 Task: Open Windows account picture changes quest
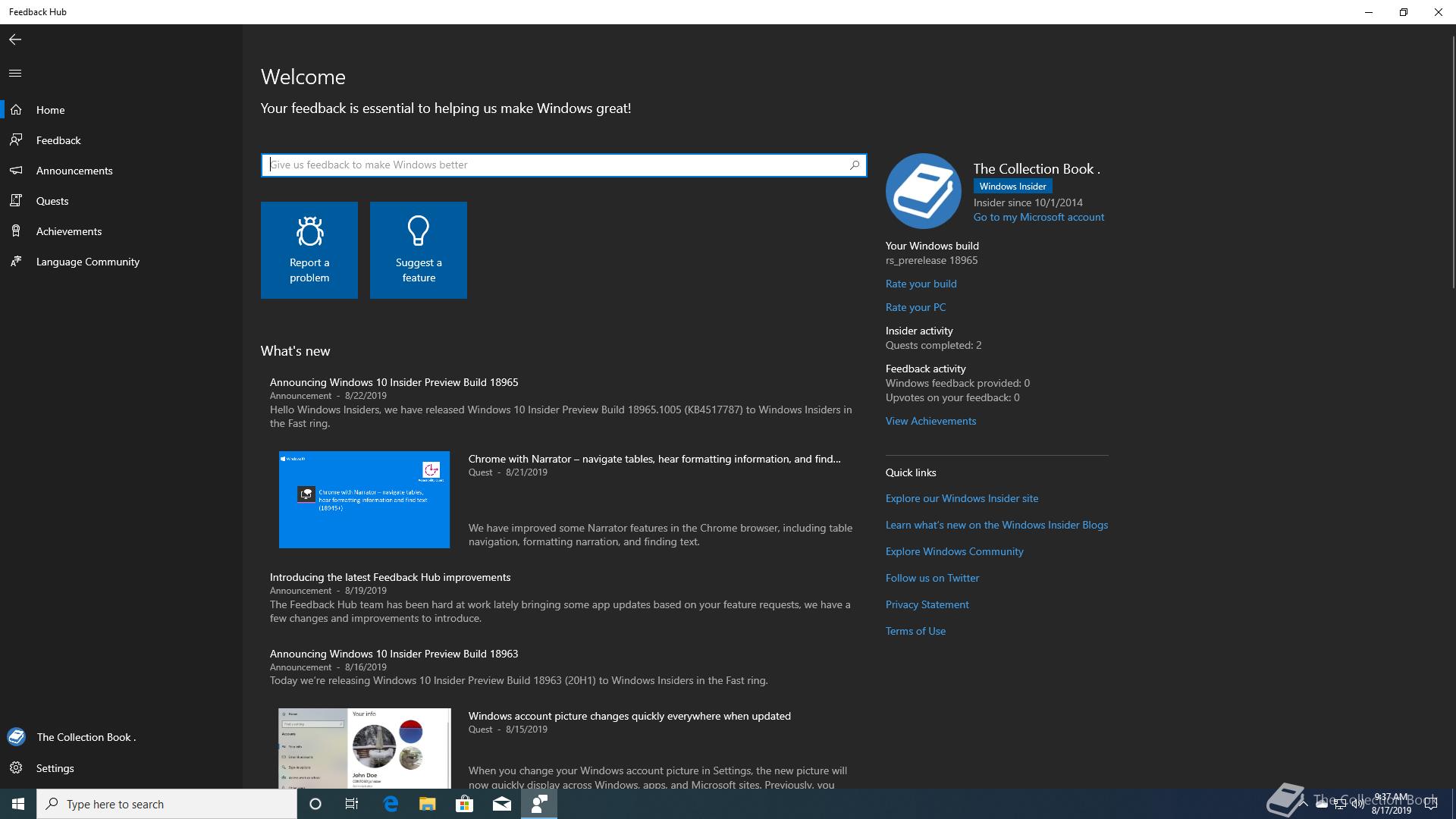click(629, 716)
